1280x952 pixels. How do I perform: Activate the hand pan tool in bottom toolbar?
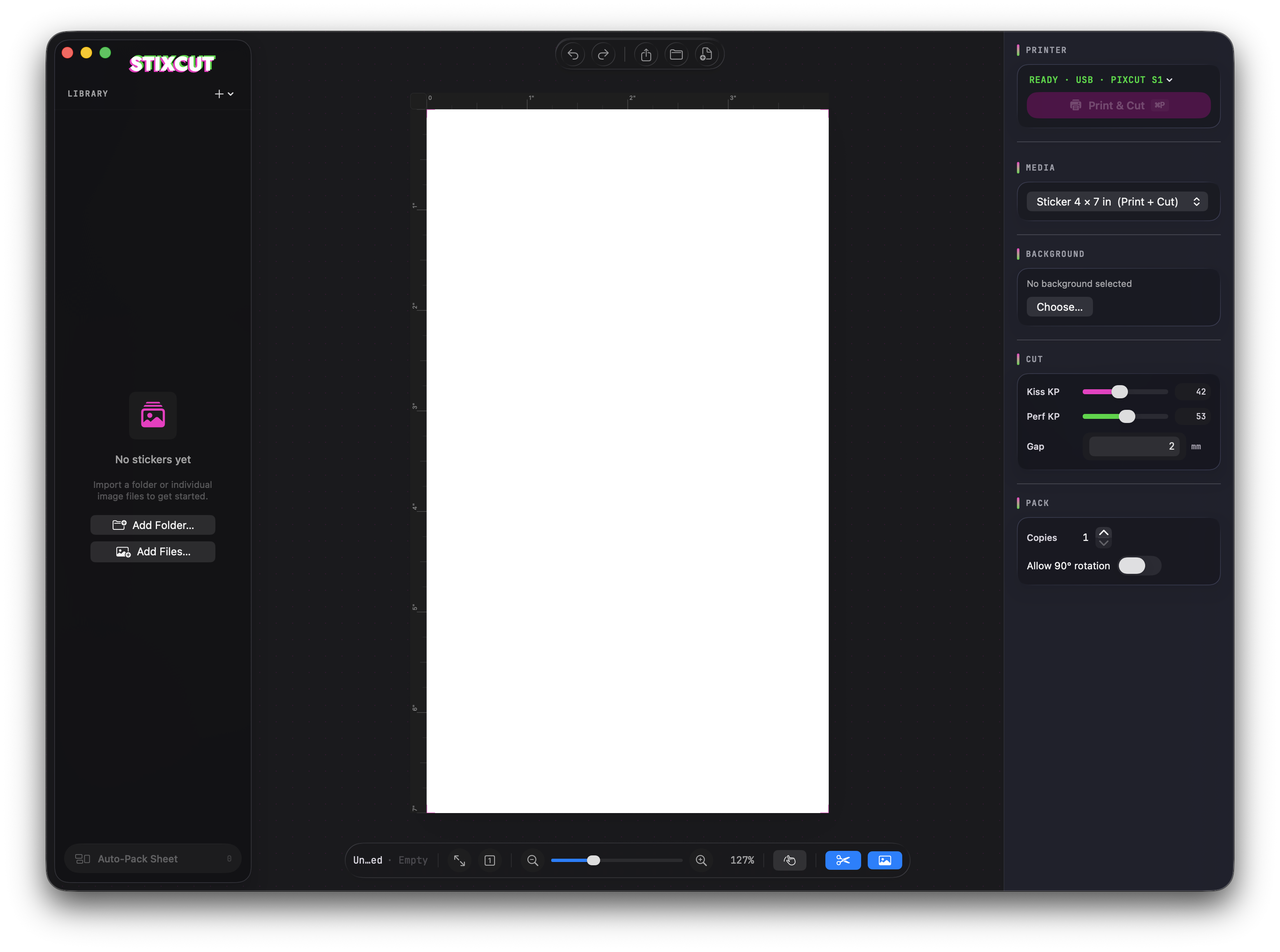coord(790,860)
